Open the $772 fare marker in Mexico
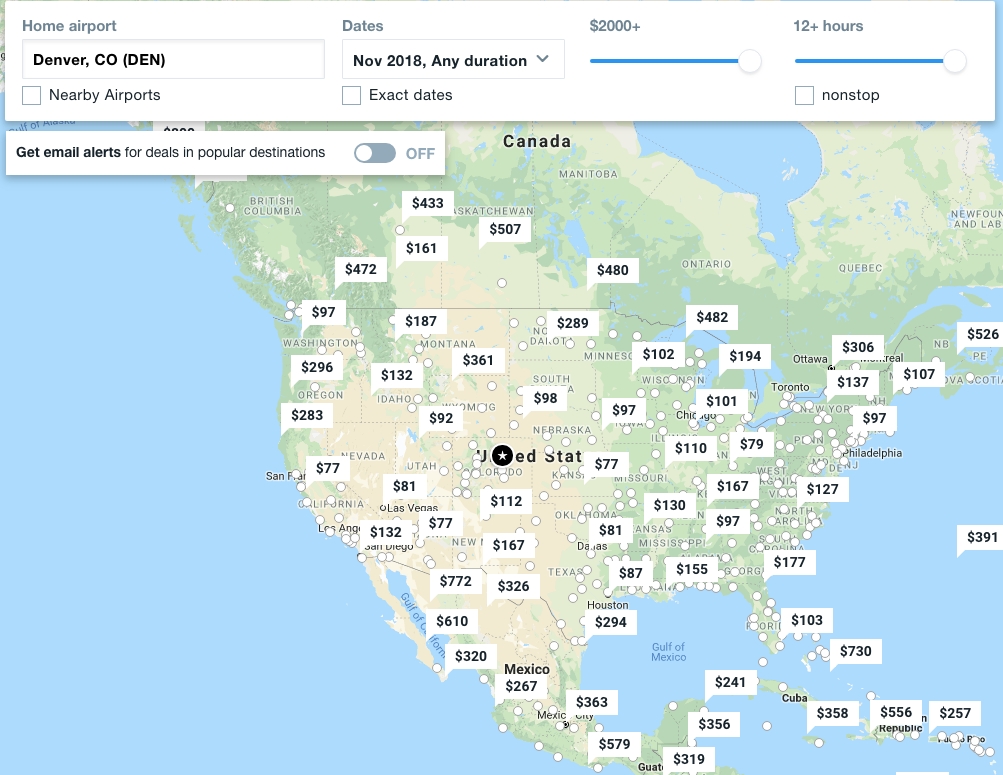 [455, 581]
